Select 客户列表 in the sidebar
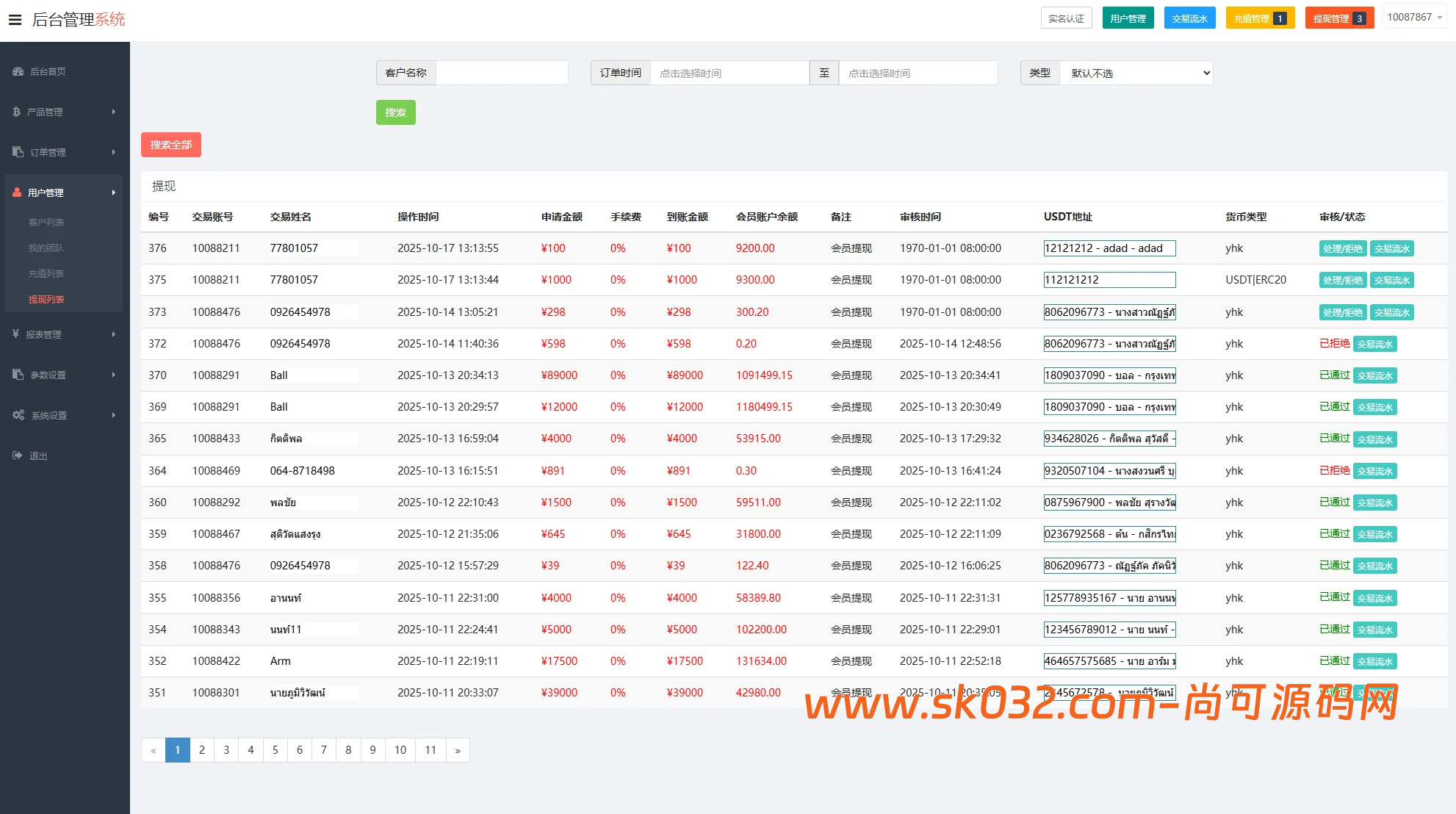 [x=46, y=222]
